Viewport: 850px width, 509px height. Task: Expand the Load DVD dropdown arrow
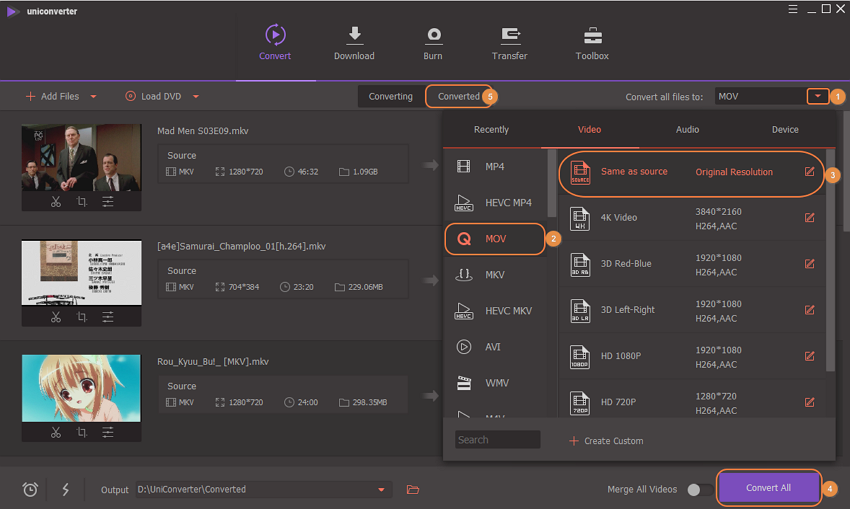tap(196, 96)
